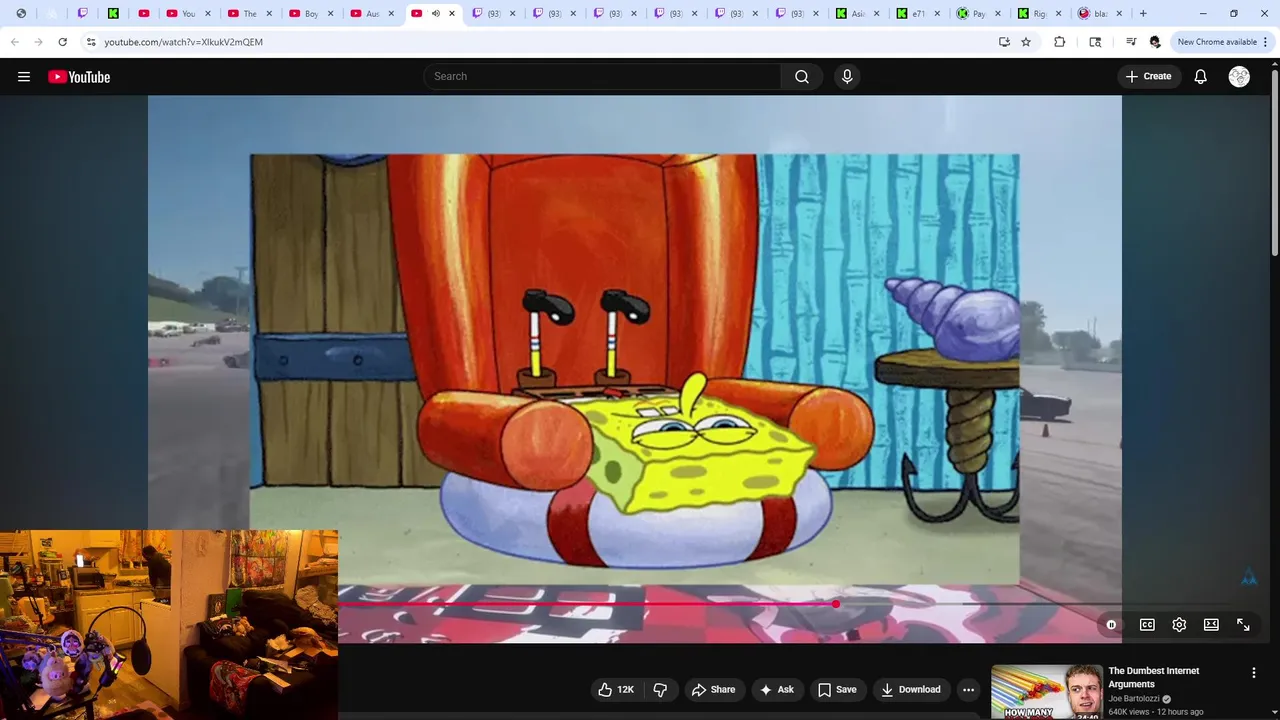Open the YouTube guide hamburger menu
Viewport: 1280px width, 720px height.
(x=24, y=77)
